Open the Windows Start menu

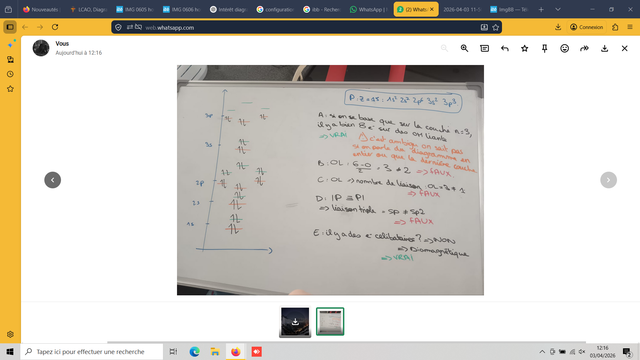coord(10,351)
